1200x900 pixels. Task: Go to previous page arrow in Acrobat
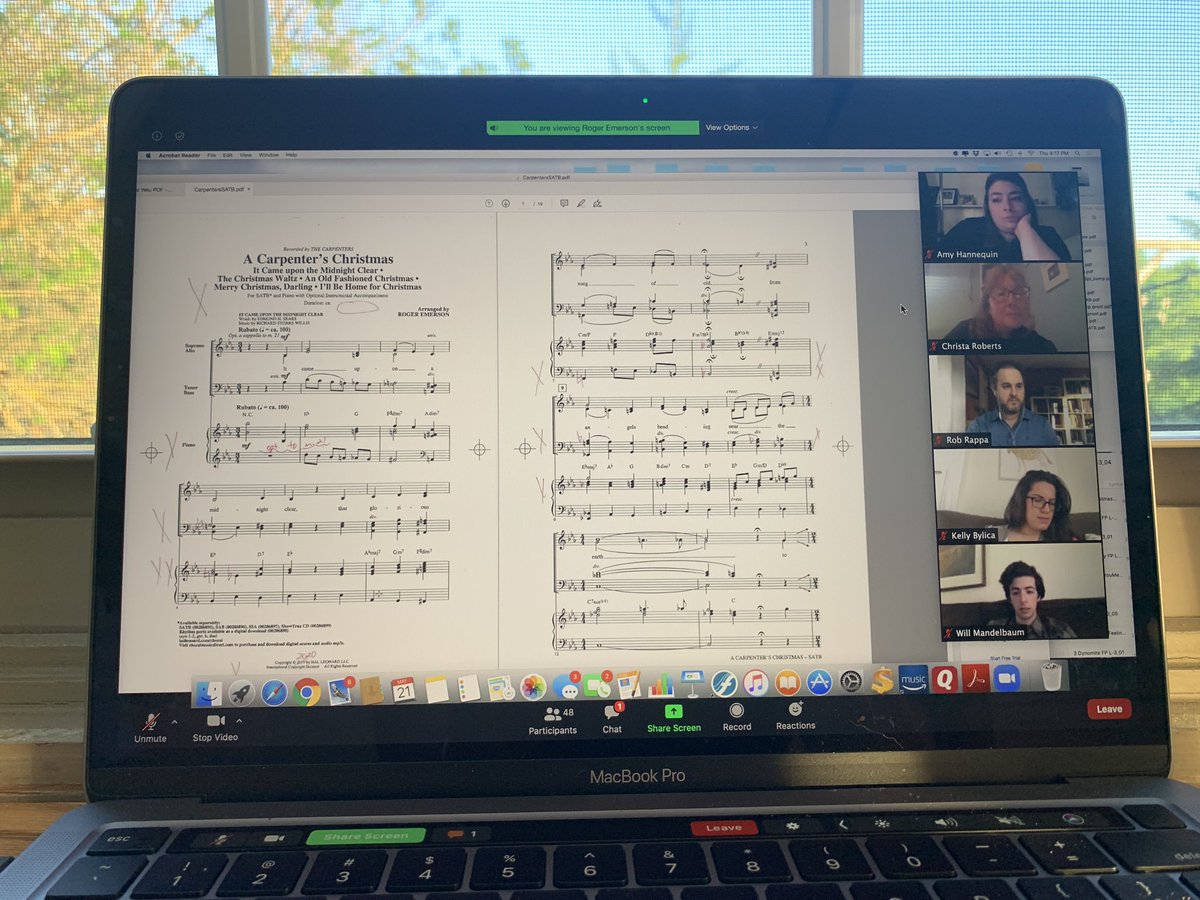489,203
